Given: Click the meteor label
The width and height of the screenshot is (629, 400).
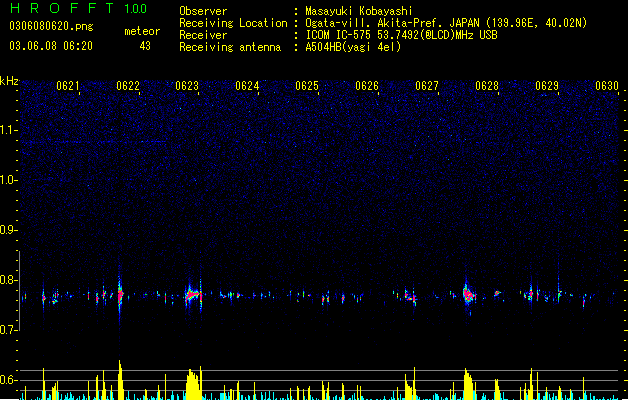Looking at the screenshot, I should coord(142,31).
